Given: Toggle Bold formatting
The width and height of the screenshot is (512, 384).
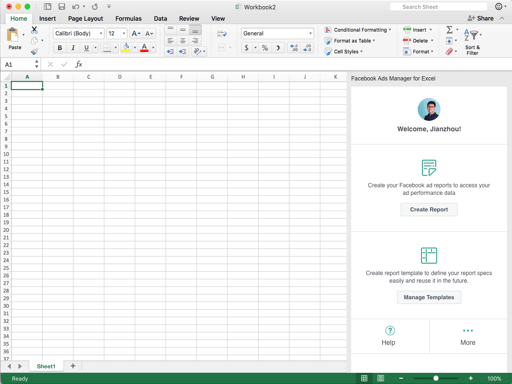Looking at the screenshot, I should tap(60, 48).
